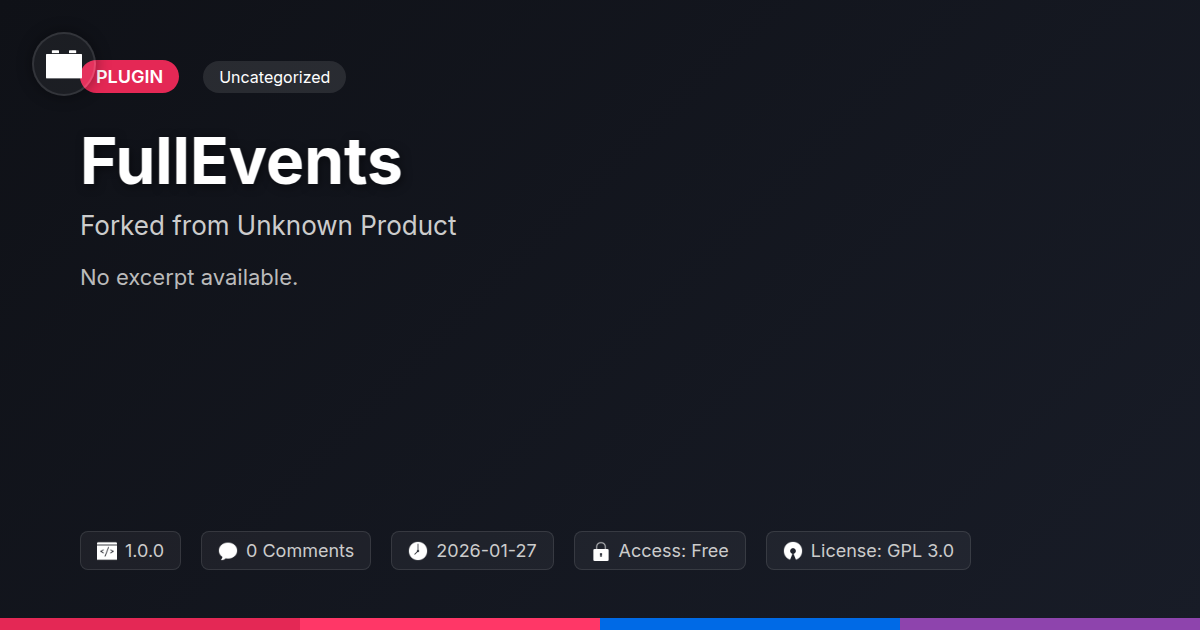The image size is (1200, 630).
Task: Select the Access: Free badge
Action: (x=660, y=551)
